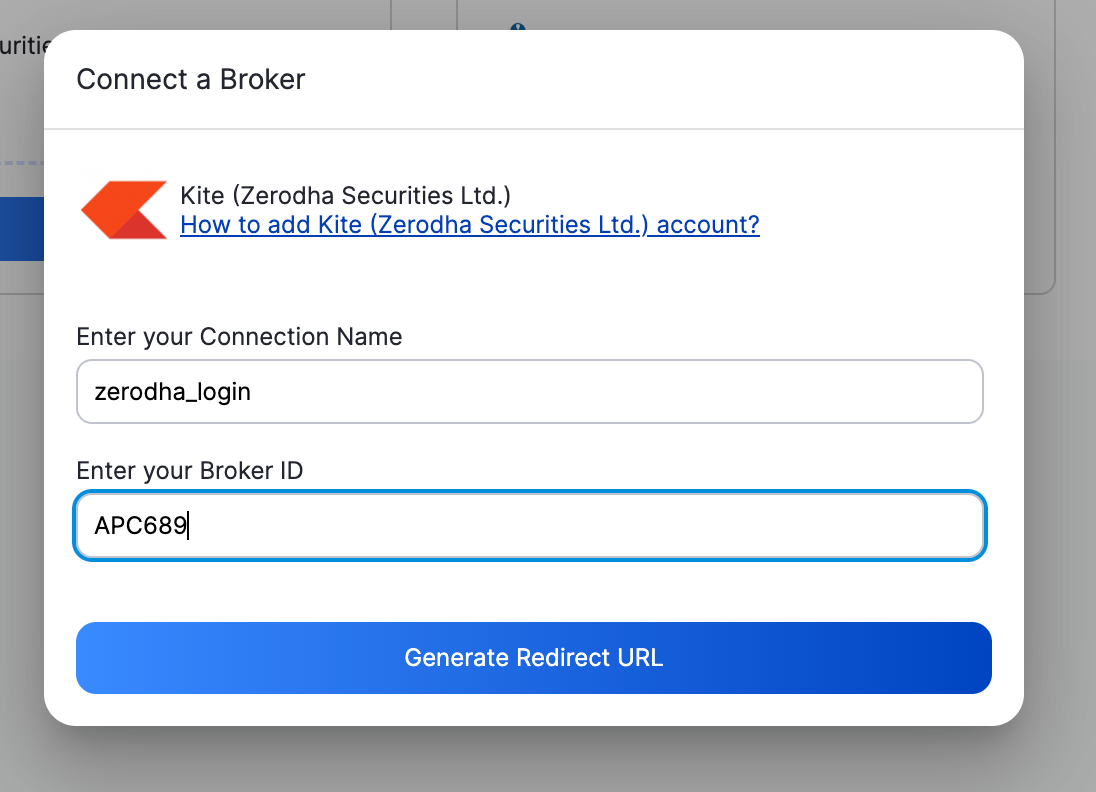Viewport: 1096px width, 792px height.
Task: Place cursor on the 'APC689' text
Action: (140, 525)
